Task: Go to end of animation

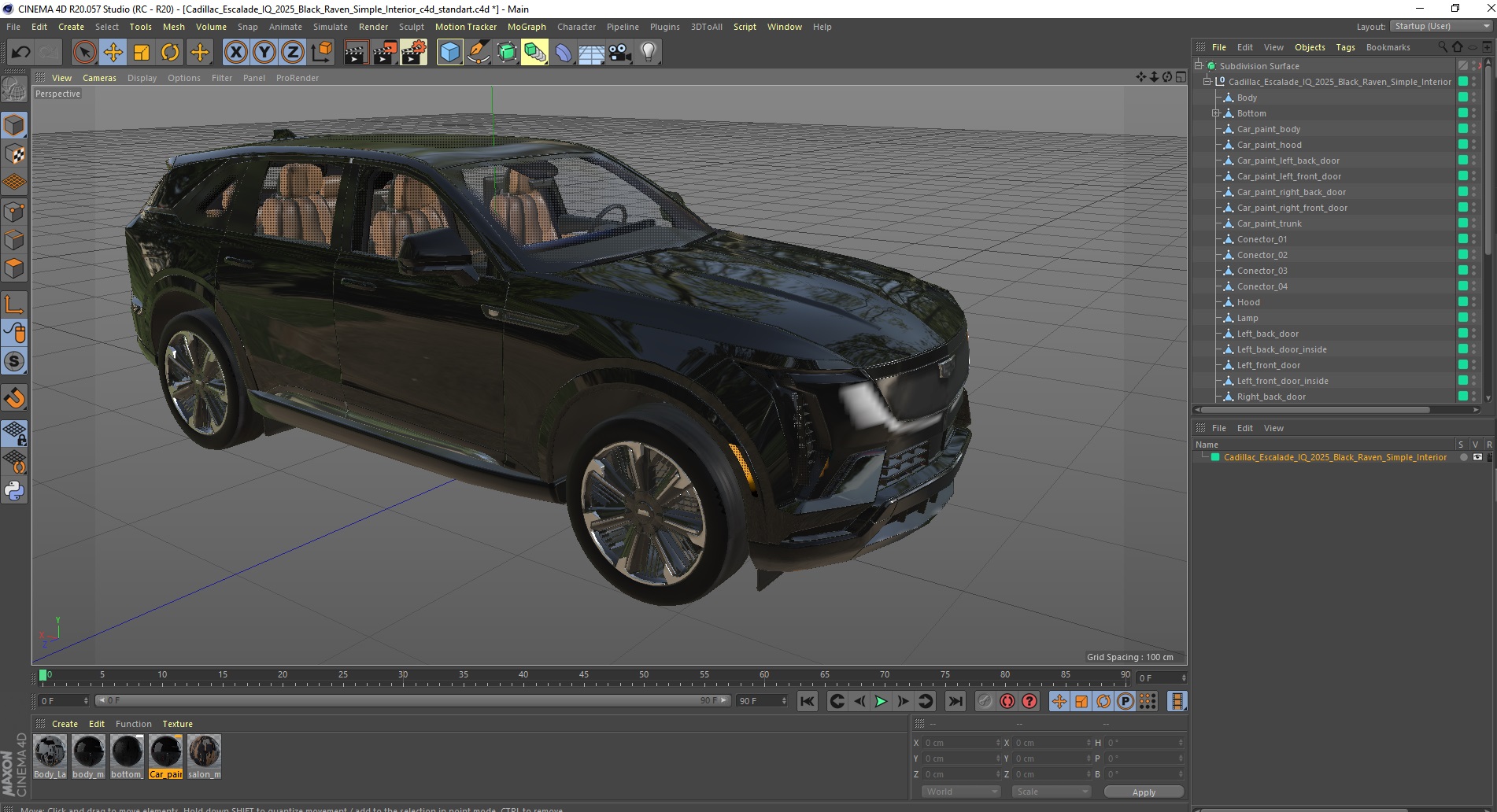Action: coord(955,701)
